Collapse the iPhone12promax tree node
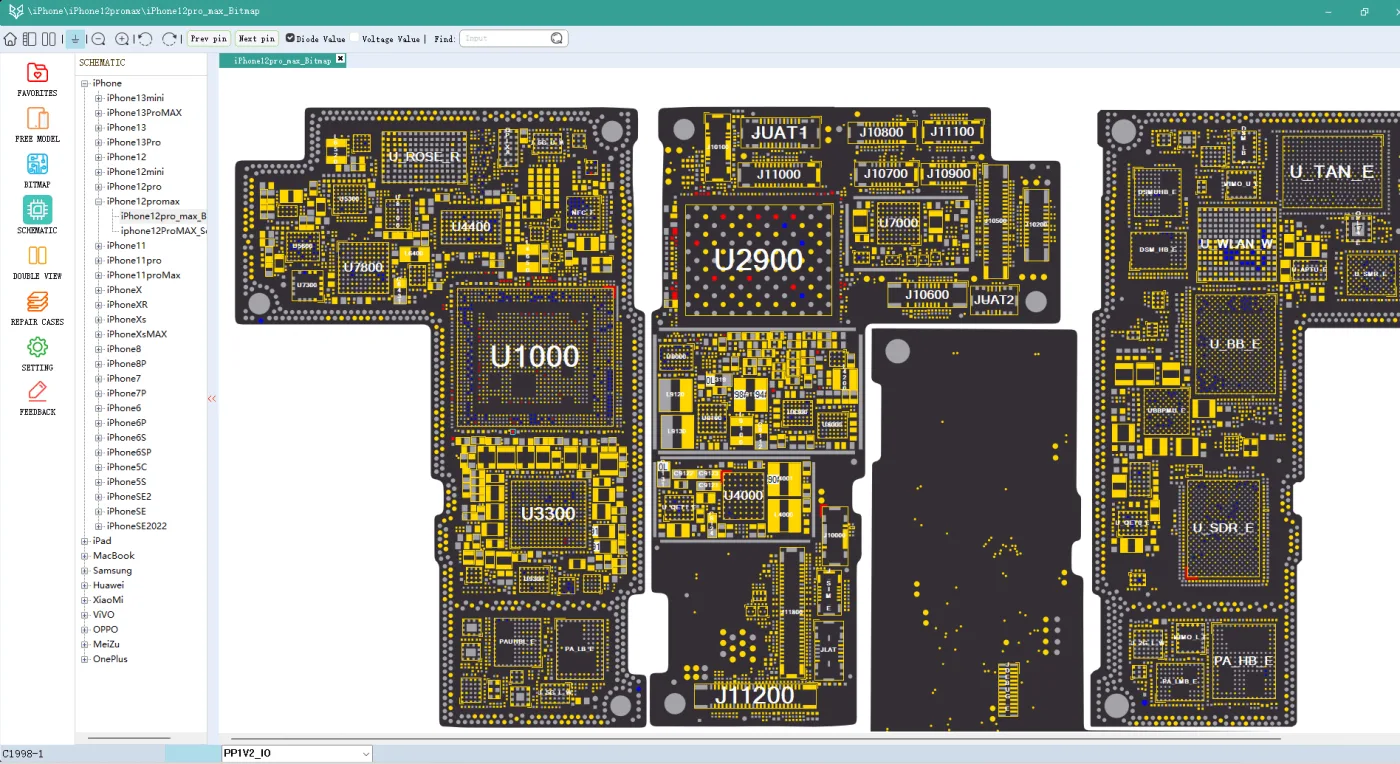1400x764 pixels. pyautogui.click(x=99, y=201)
